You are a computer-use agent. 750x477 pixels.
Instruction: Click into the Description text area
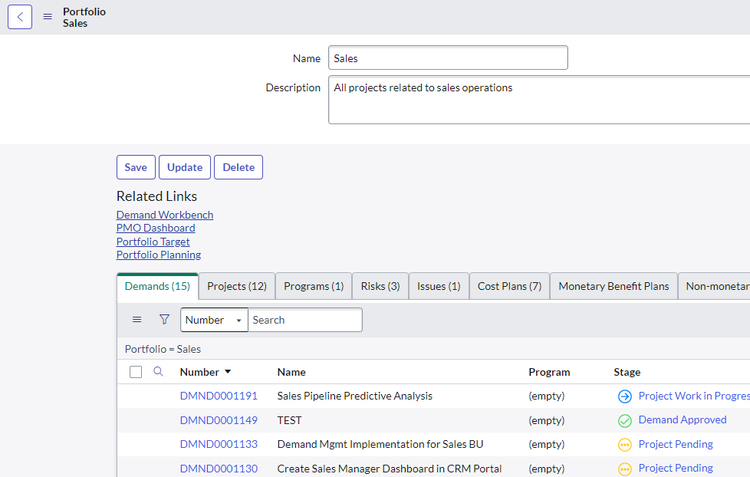point(539,100)
